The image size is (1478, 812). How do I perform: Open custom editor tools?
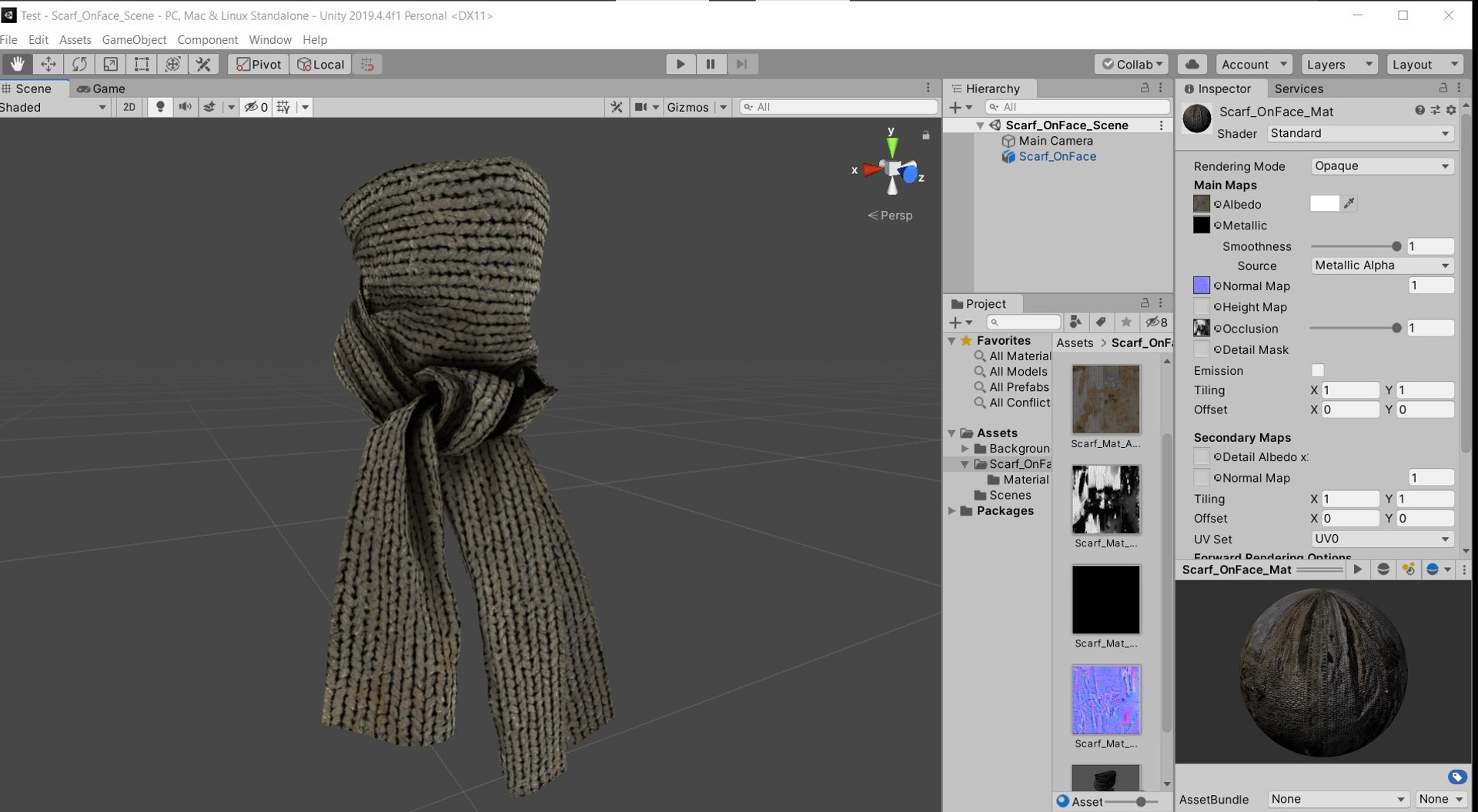pos(203,64)
